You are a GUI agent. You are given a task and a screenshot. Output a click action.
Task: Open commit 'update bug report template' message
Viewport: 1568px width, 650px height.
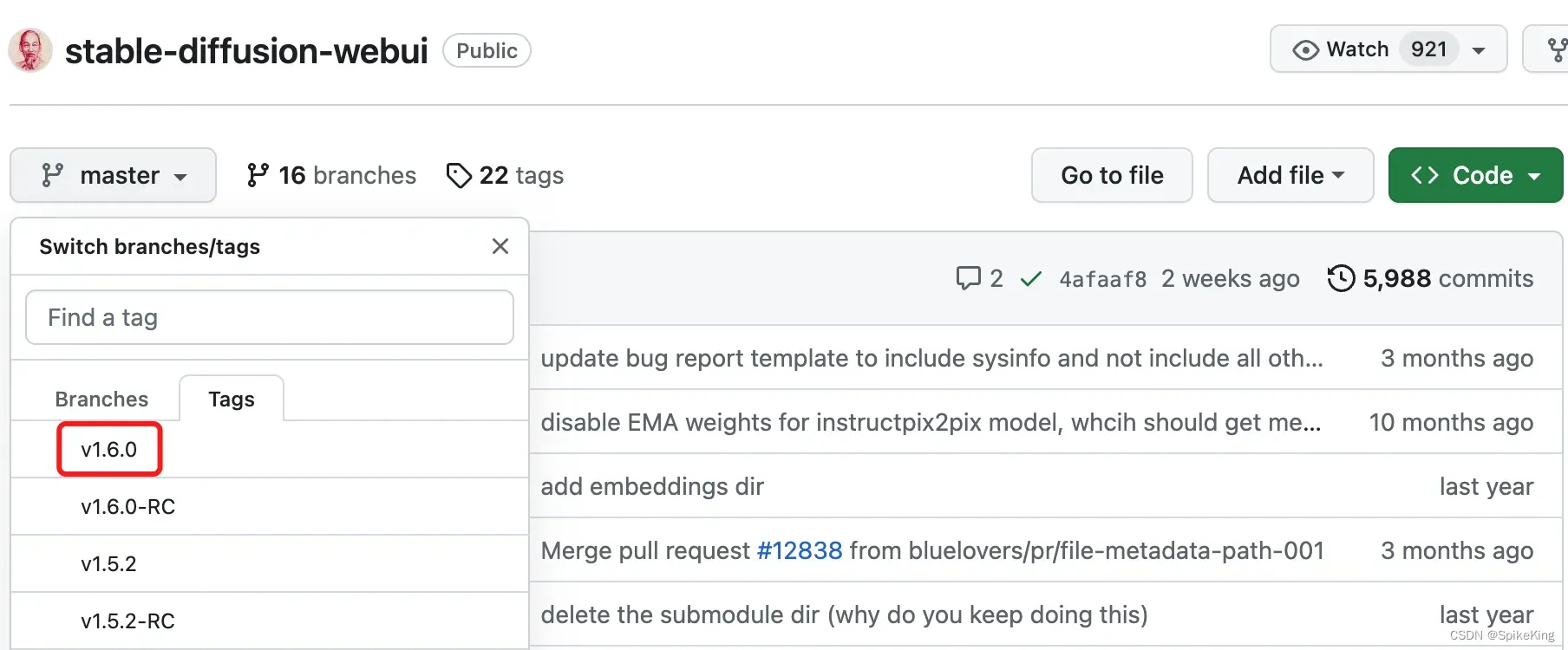pyautogui.click(x=932, y=358)
